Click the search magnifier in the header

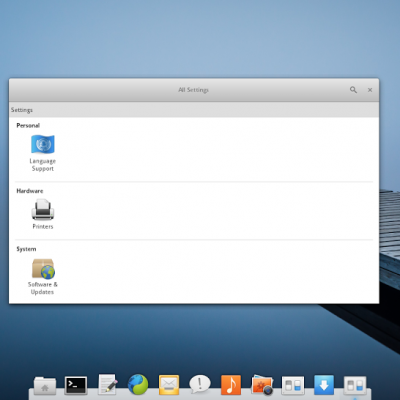click(x=353, y=90)
